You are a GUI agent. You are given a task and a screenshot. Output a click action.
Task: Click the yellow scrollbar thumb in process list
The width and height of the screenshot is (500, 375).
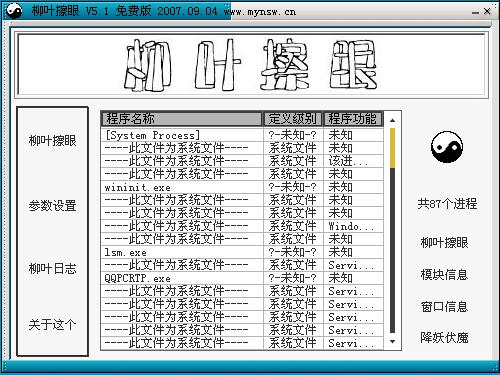[392, 148]
